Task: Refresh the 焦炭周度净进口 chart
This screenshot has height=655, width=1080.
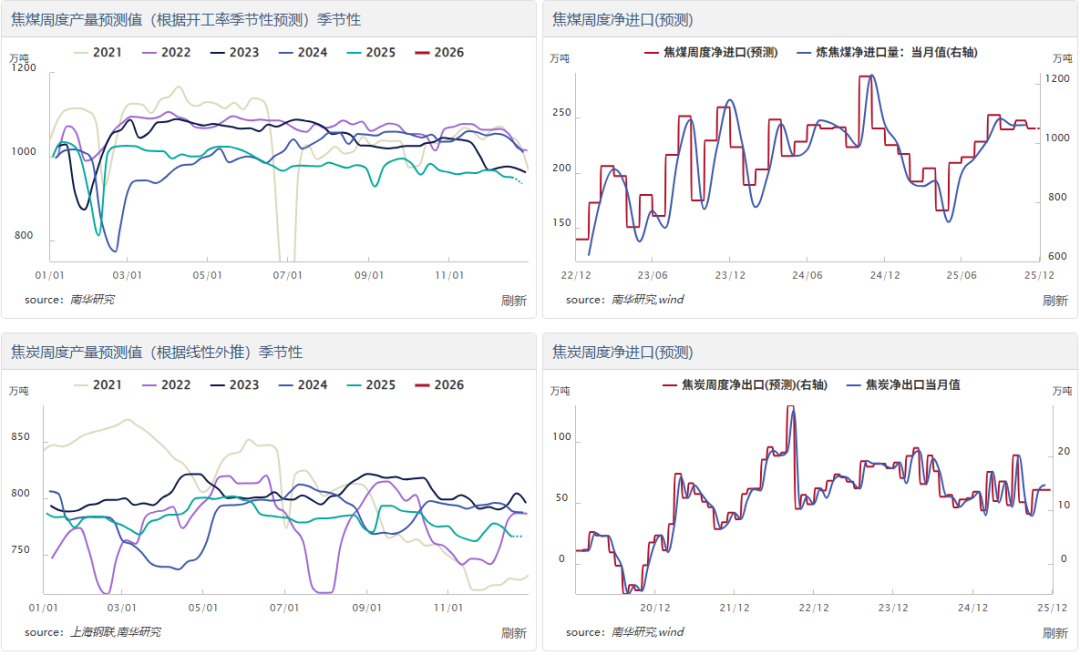Action: pyautogui.click(x=1055, y=632)
